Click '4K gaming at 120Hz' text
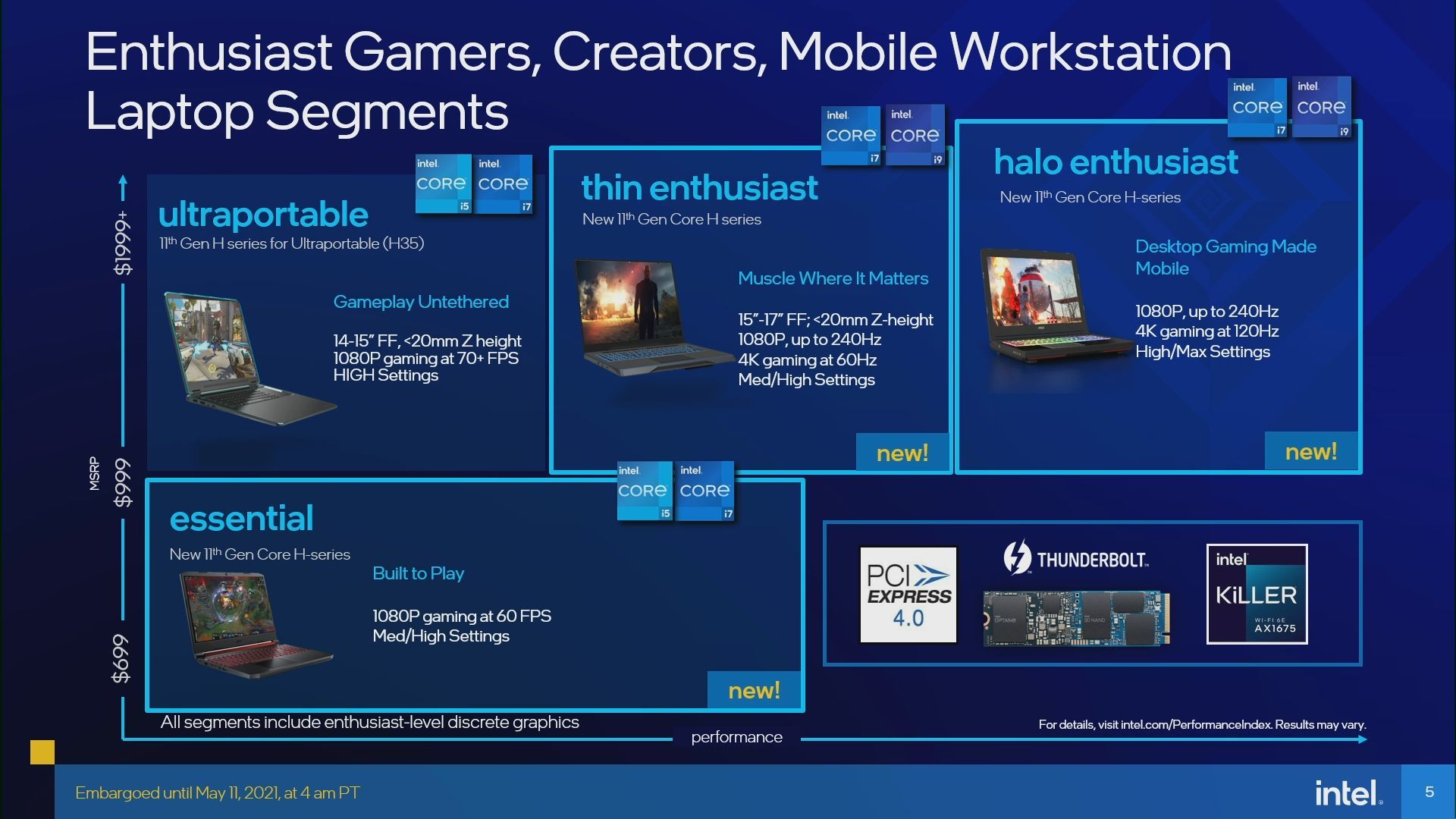Viewport: 1456px width, 819px height. (1207, 331)
